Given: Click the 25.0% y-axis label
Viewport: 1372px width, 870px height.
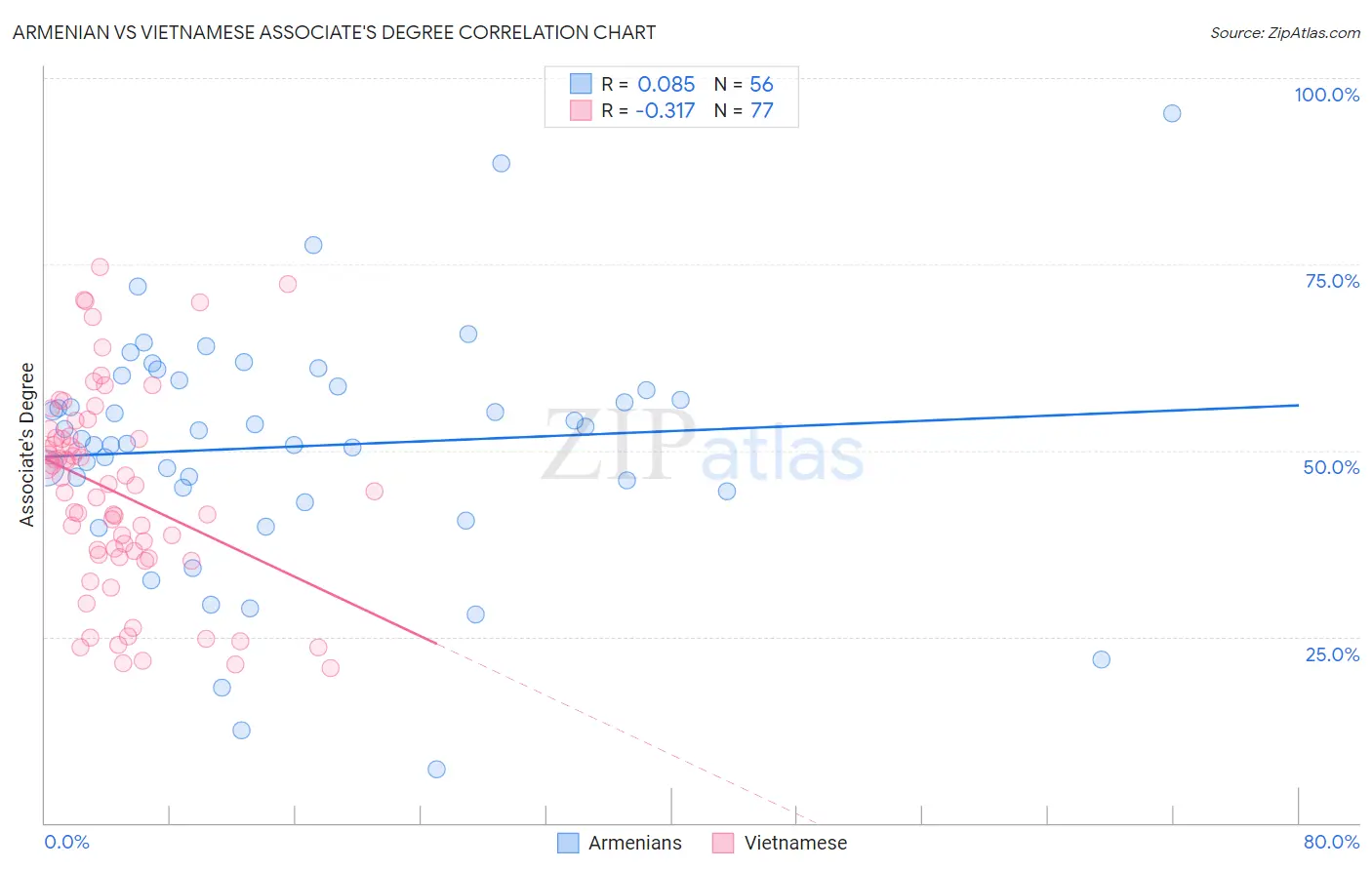Looking at the screenshot, I should 1332,654.
